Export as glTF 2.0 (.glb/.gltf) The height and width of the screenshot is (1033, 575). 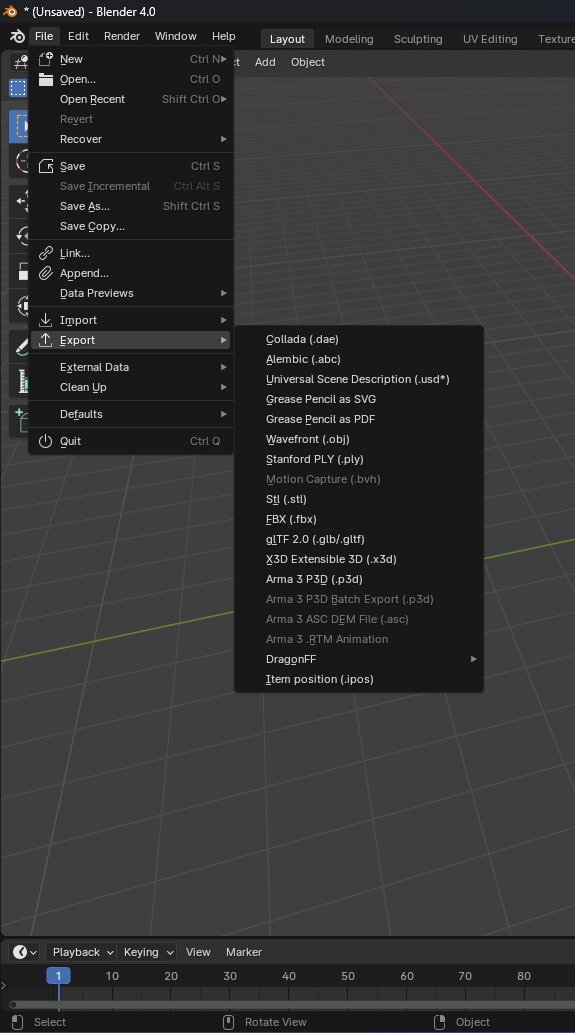coord(359,539)
